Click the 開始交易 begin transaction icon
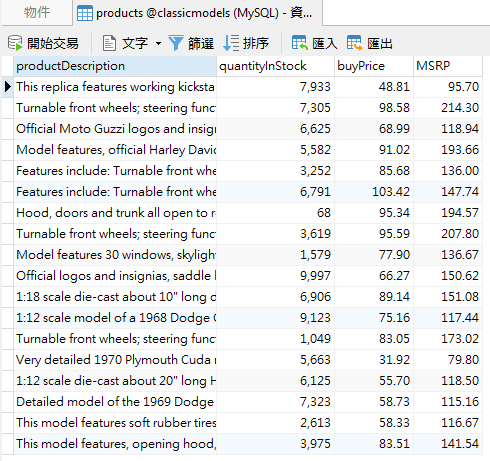 pos(15,43)
